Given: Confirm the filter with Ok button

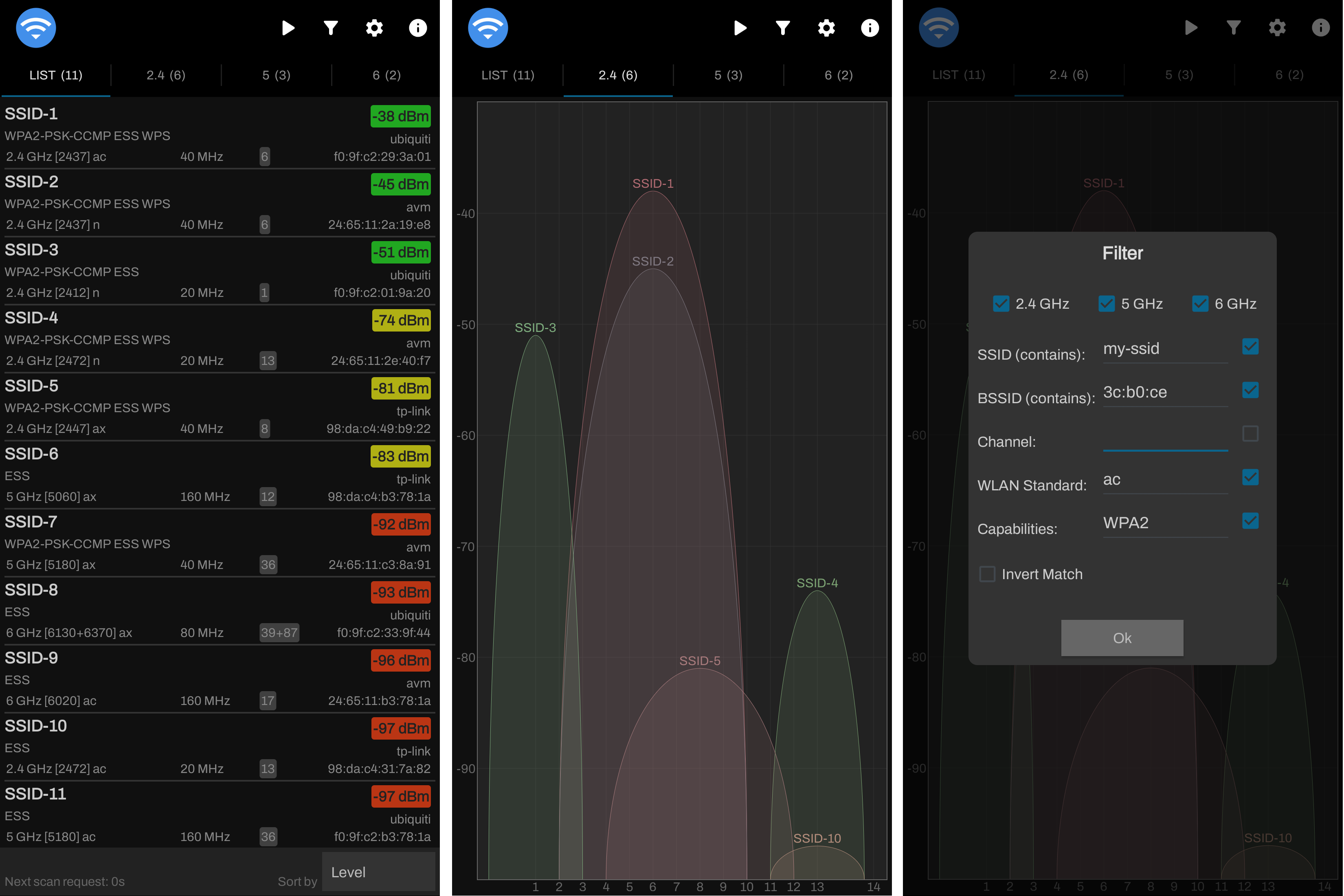Looking at the screenshot, I should tap(1122, 638).
